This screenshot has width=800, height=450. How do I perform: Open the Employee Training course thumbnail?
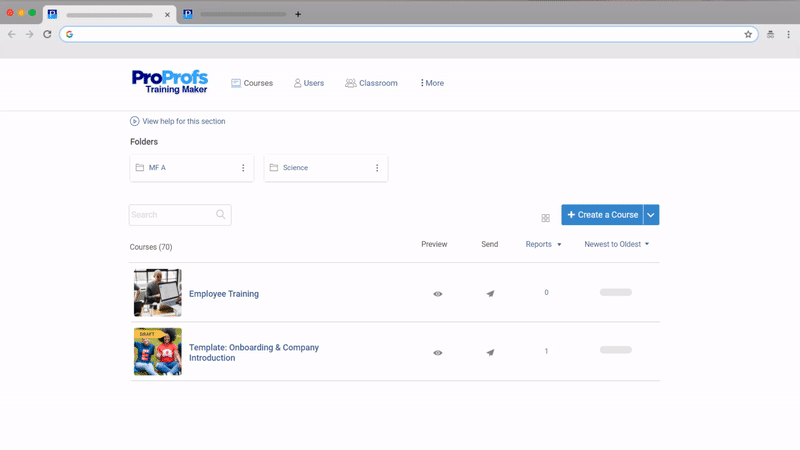point(157,293)
